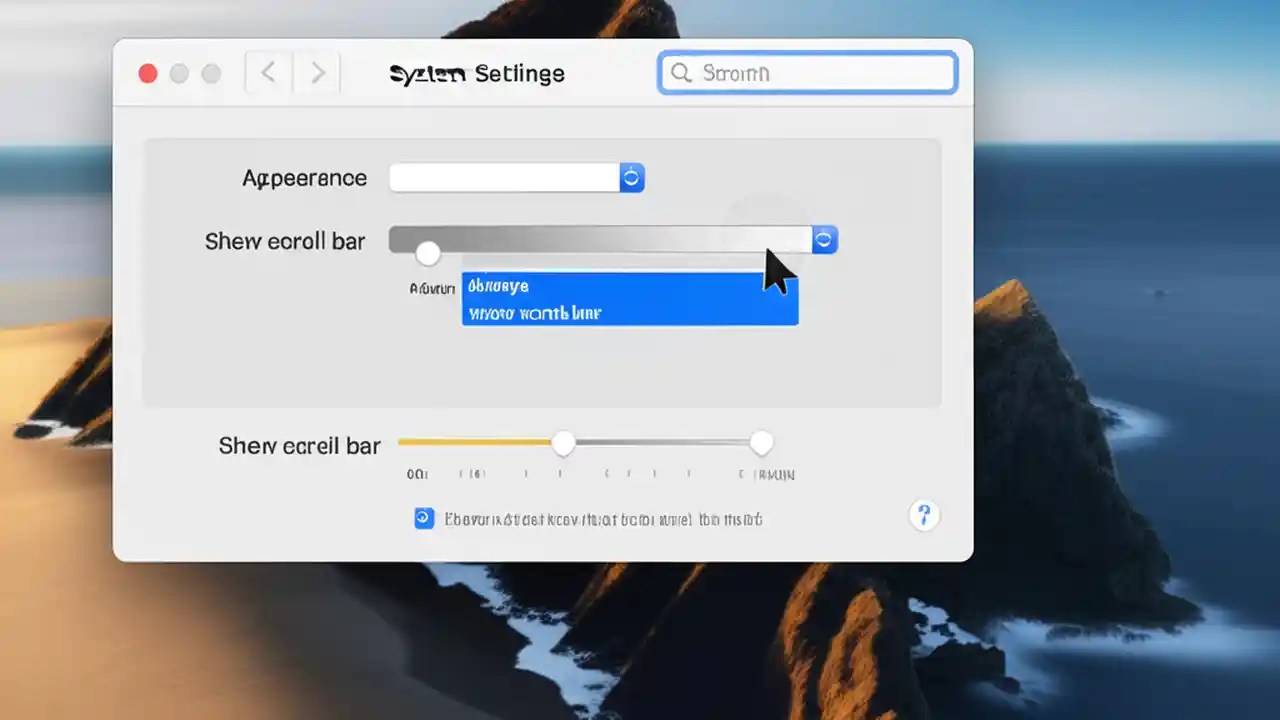Toggle the green zoom traffic light
The height and width of the screenshot is (720, 1280).
[211, 73]
